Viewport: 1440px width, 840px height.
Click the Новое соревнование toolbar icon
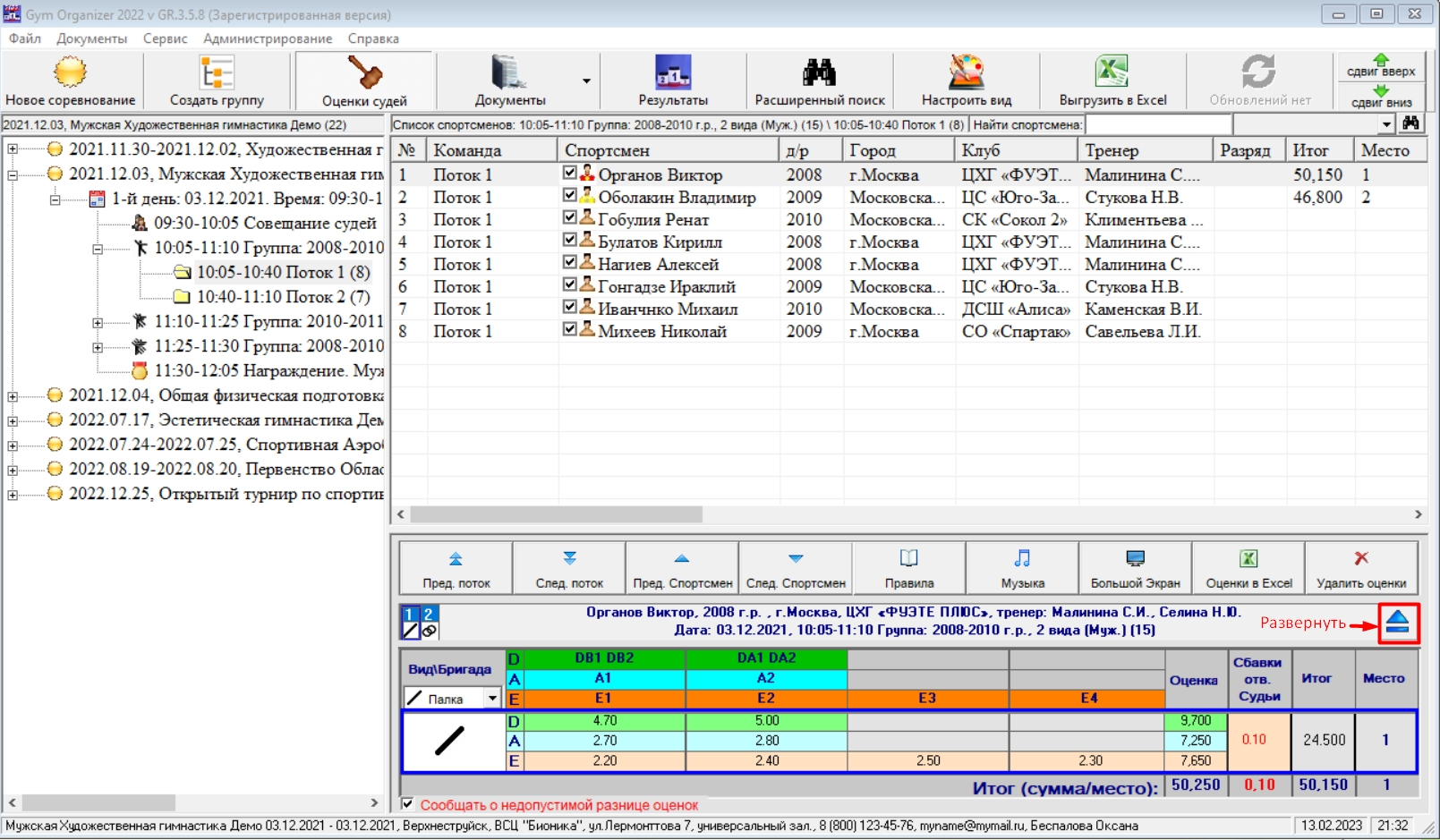[70, 72]
